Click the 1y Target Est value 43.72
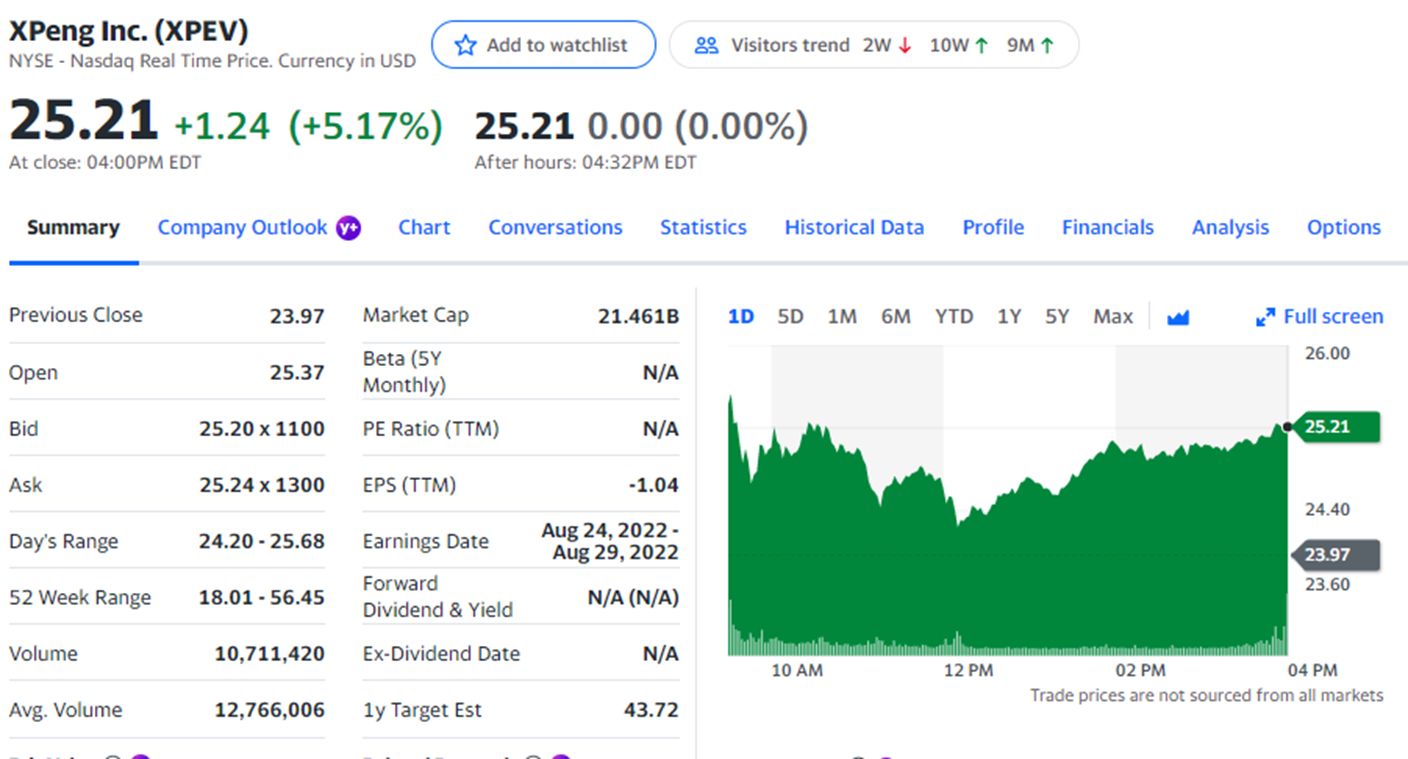 (651, 710)
